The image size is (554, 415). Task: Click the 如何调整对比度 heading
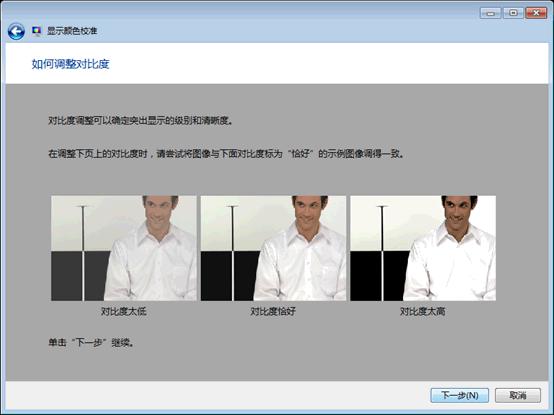70,64
